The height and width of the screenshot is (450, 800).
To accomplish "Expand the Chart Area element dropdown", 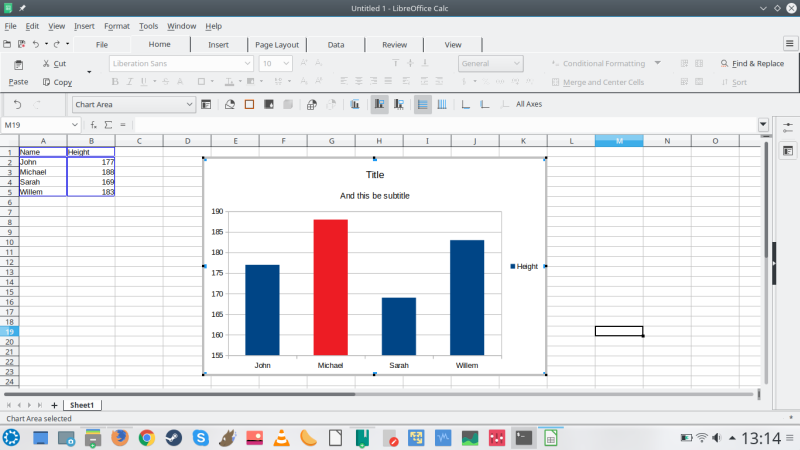I will [190, 104].
